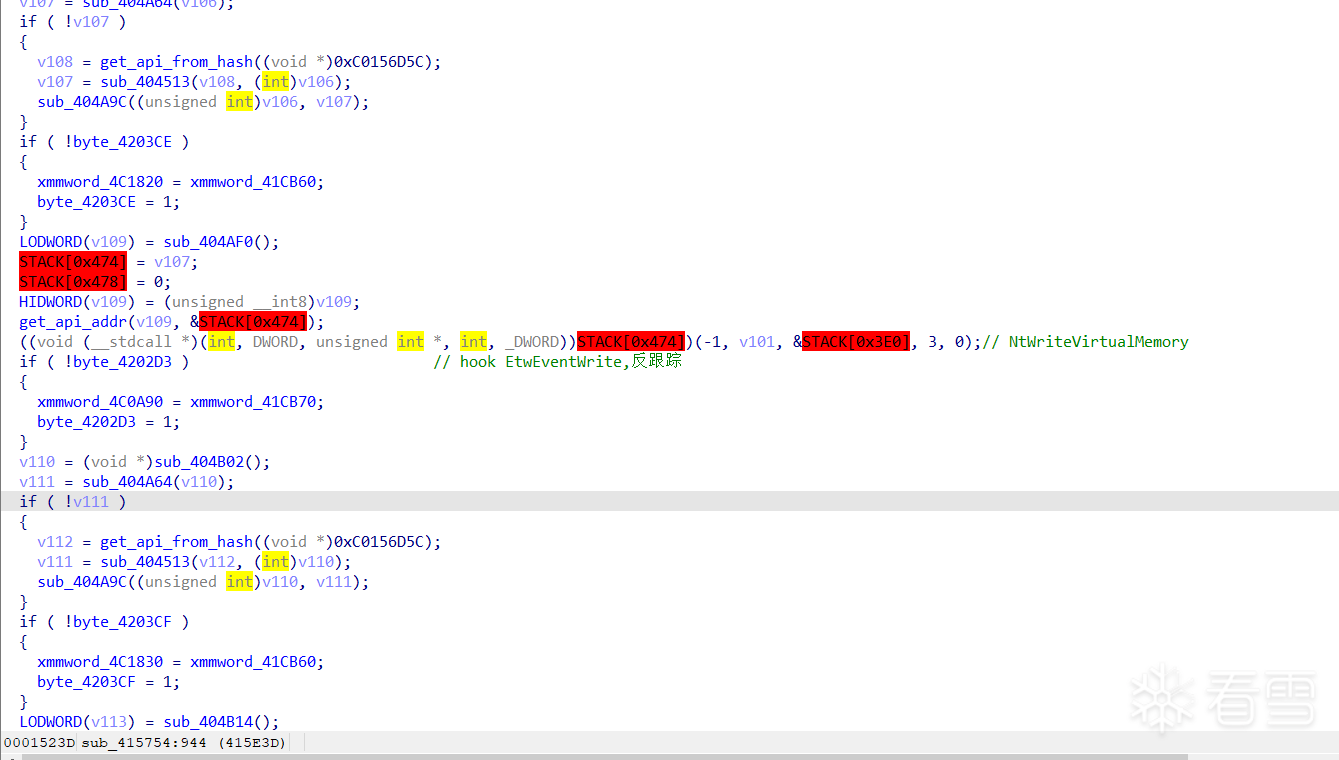Click the highlighted STACK[0x478] variable
This screenshot has height=760, width=1339.
pos(73,281)
